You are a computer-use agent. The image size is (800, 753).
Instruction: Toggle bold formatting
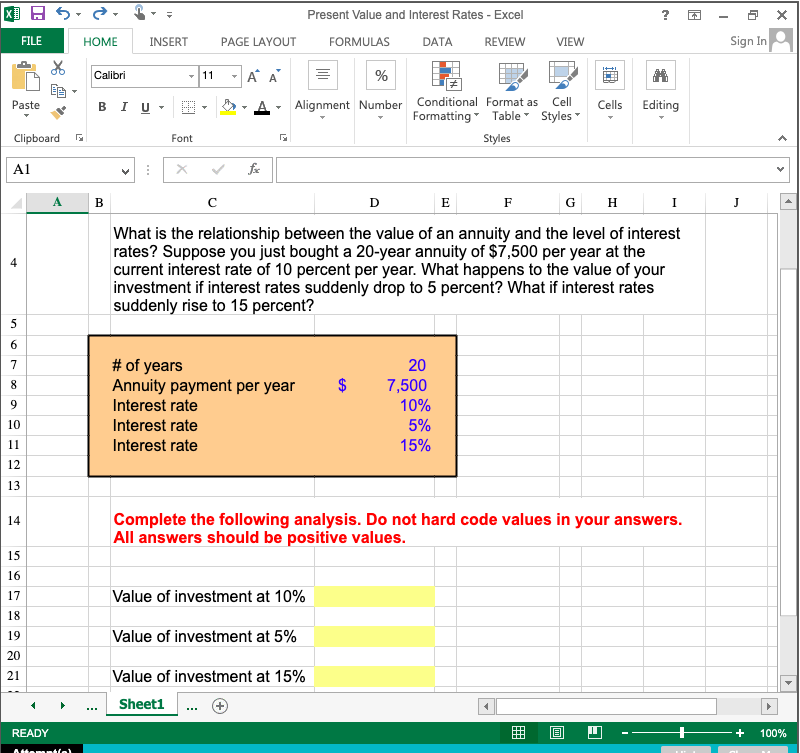click(101, 106)
